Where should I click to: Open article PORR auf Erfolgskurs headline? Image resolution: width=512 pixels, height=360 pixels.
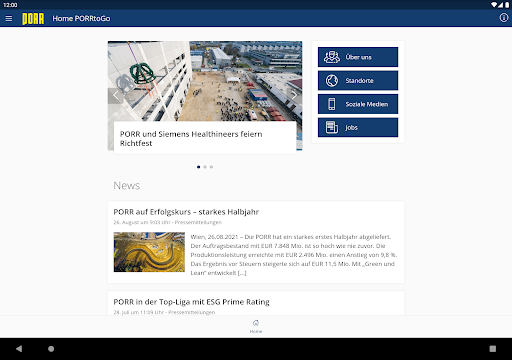pyautogui.click(x=186, y=212)
